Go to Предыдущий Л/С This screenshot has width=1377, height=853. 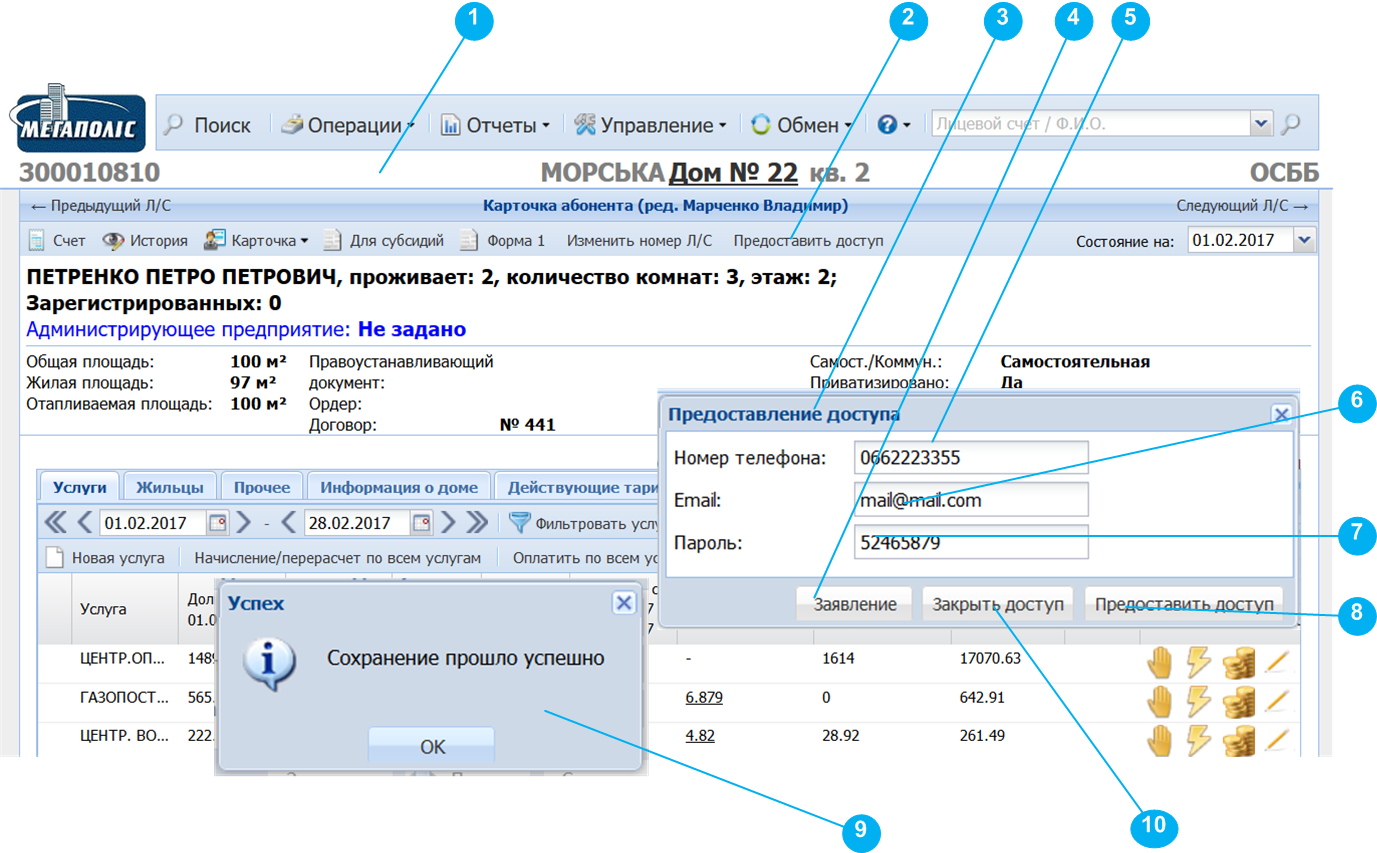101,206
